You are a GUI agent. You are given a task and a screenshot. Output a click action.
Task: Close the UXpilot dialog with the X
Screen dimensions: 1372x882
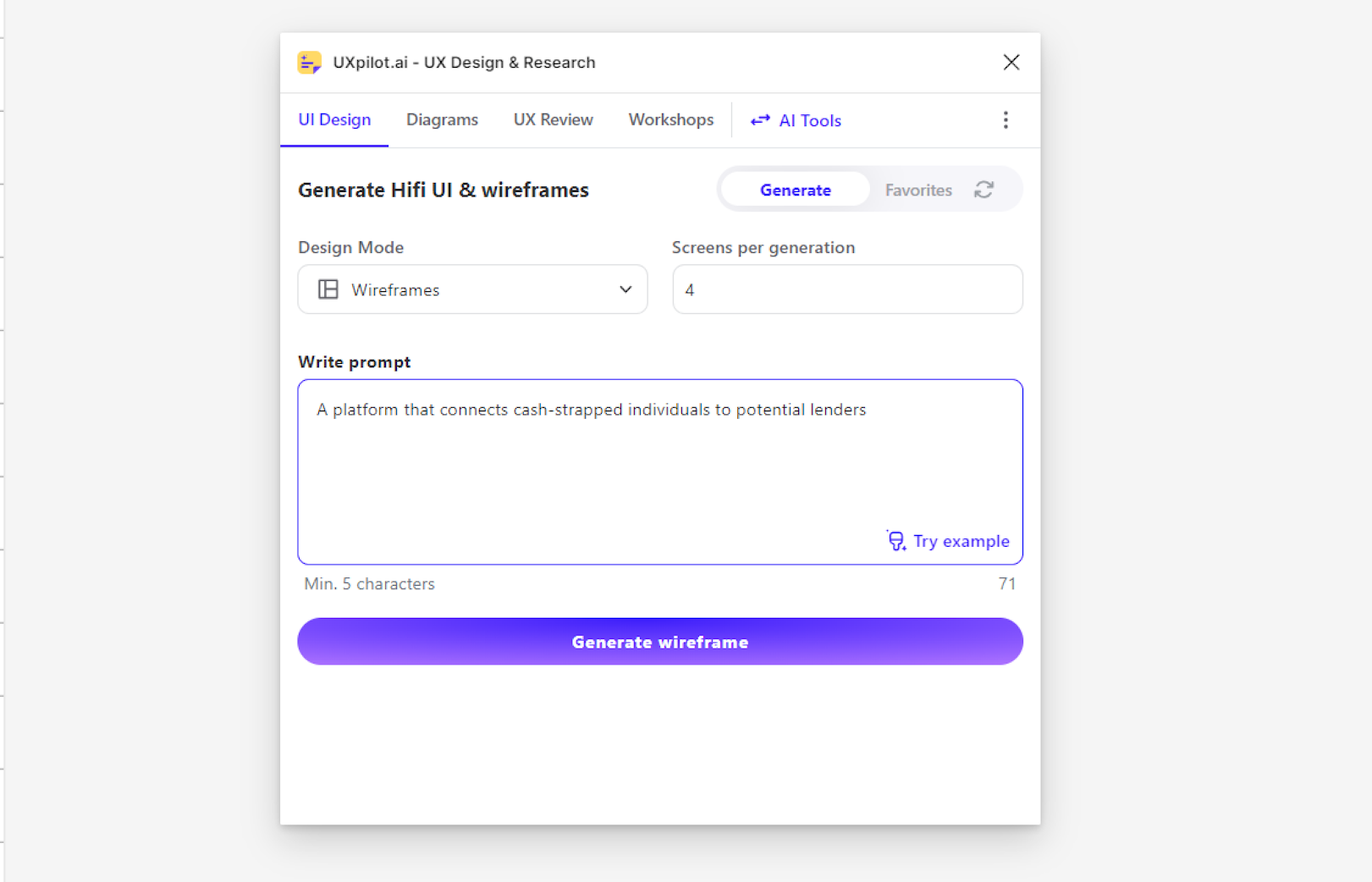tap(1011, 62)
